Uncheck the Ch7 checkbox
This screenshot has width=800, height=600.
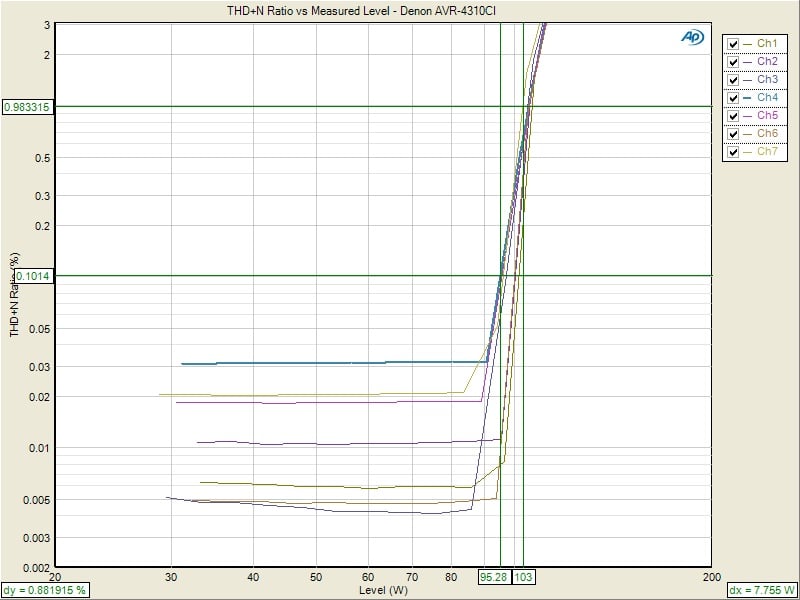pos(734,152)
